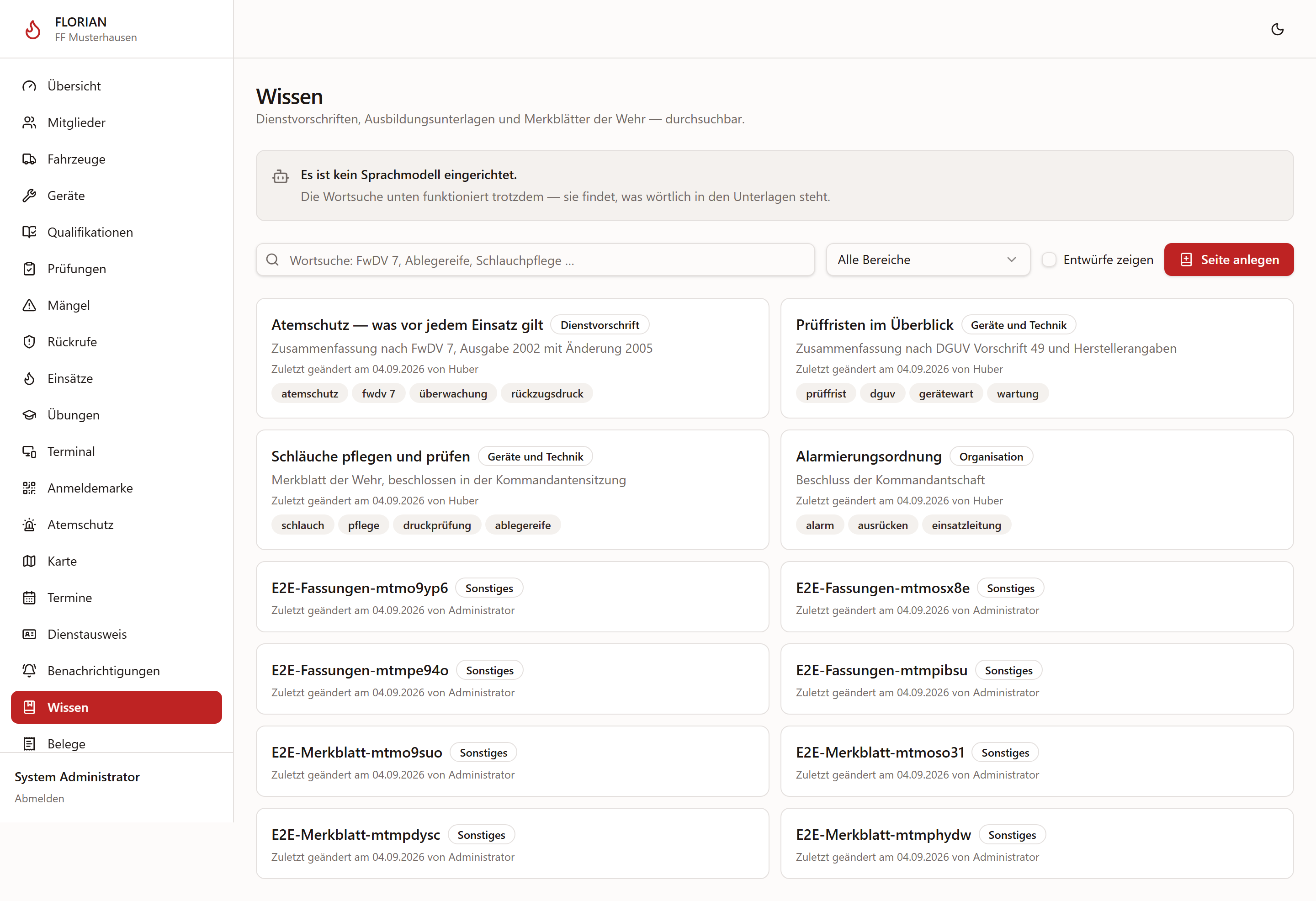Image resolution: width=1316 pixels, height=901 pixels.
Task: Open E2E-Fassungen-mtmpe94o title
Action: pyautogui.click(x=360, y=670)
